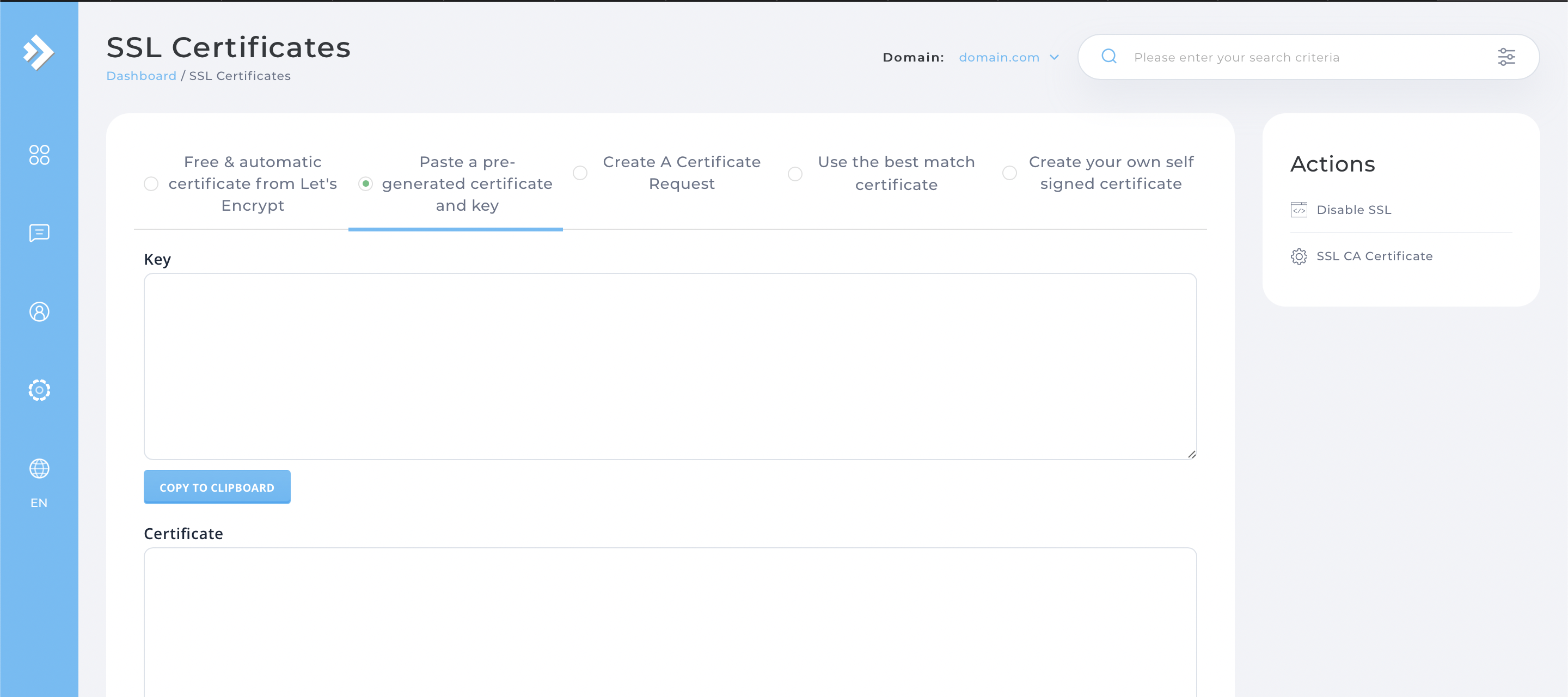Screen dimensions: 1568x697
Task: Select the Let's Encrypt radio button
Action: [x=151, y=184]
